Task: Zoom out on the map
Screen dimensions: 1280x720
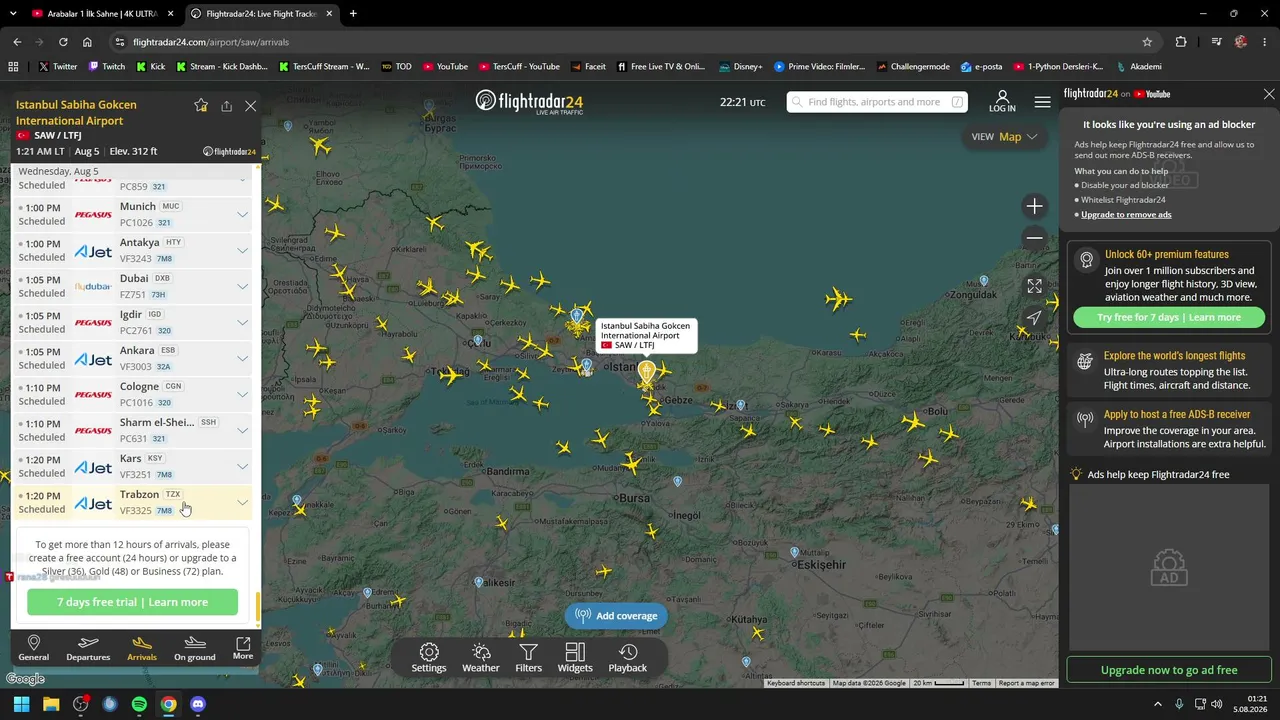Action: tap(1034, 237)
